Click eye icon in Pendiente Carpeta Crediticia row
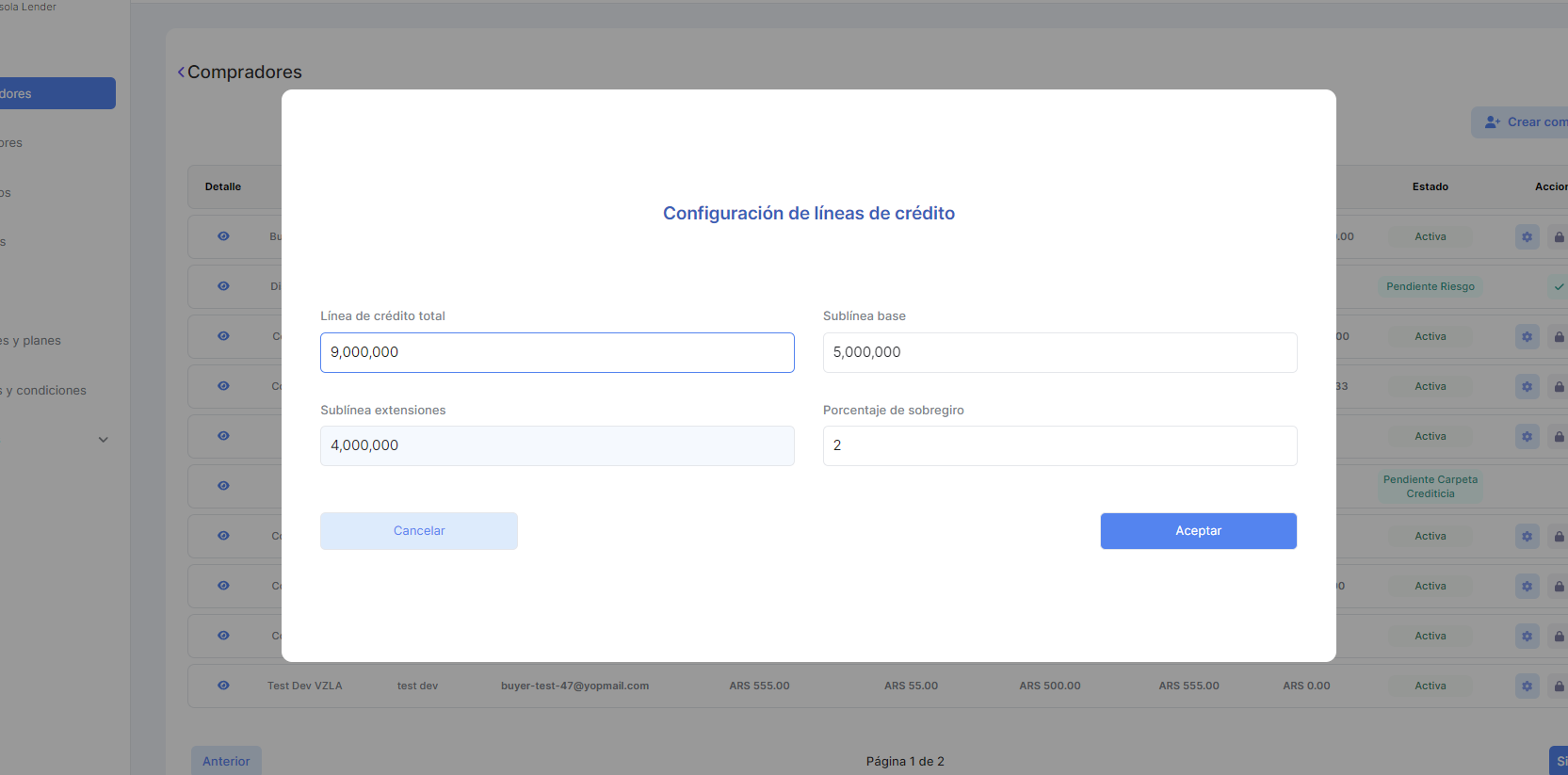 click(x=223, y=486)
